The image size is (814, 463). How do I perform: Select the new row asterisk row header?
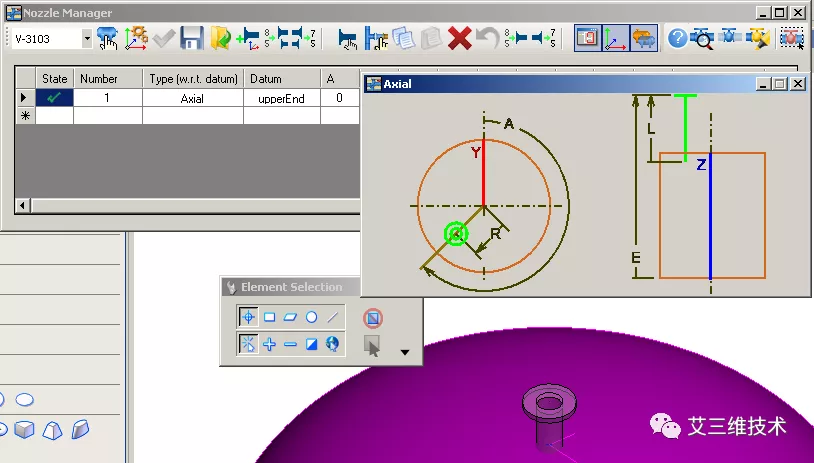coord(25,116)
